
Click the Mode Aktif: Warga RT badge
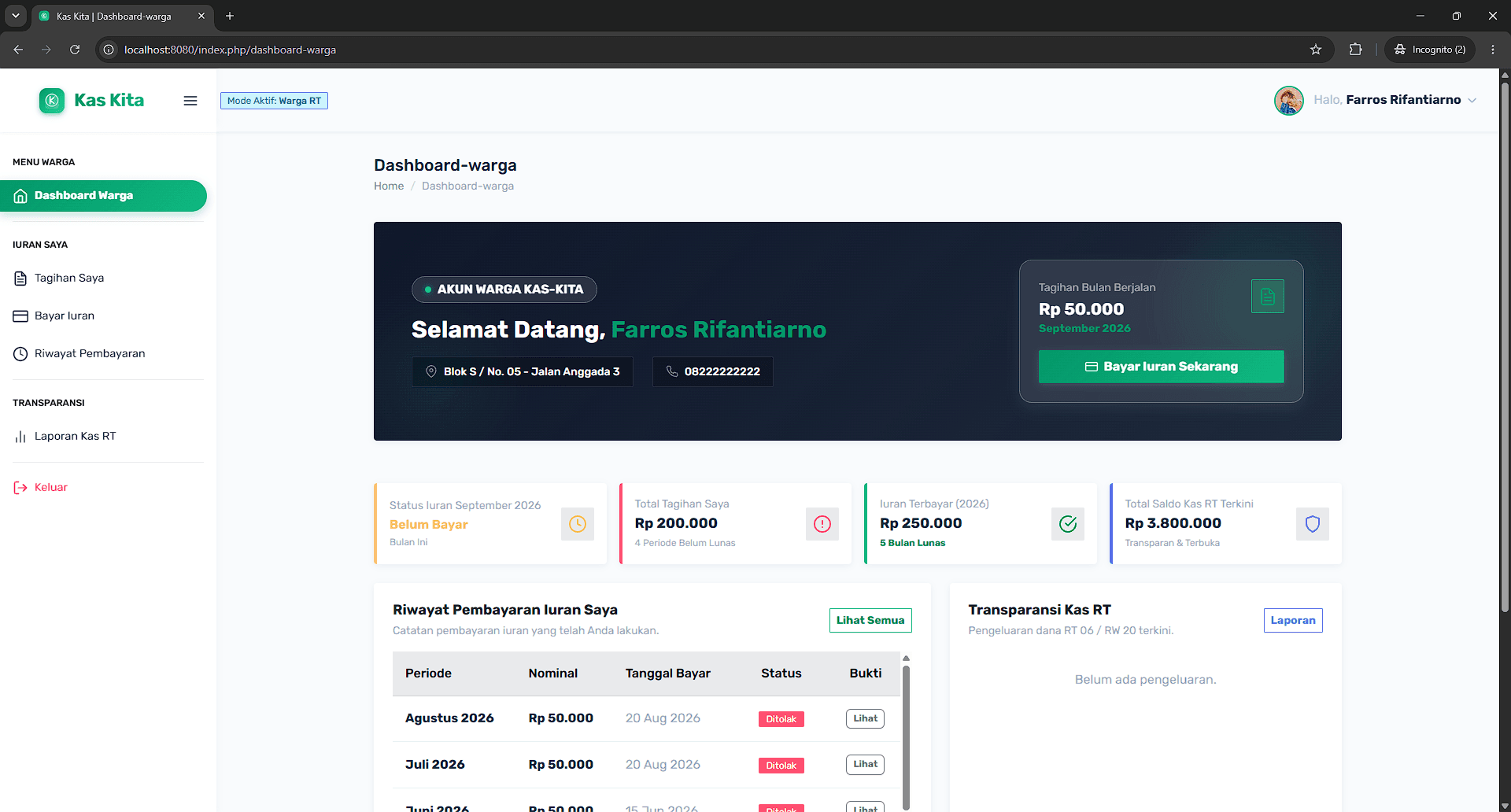[274, 101]
